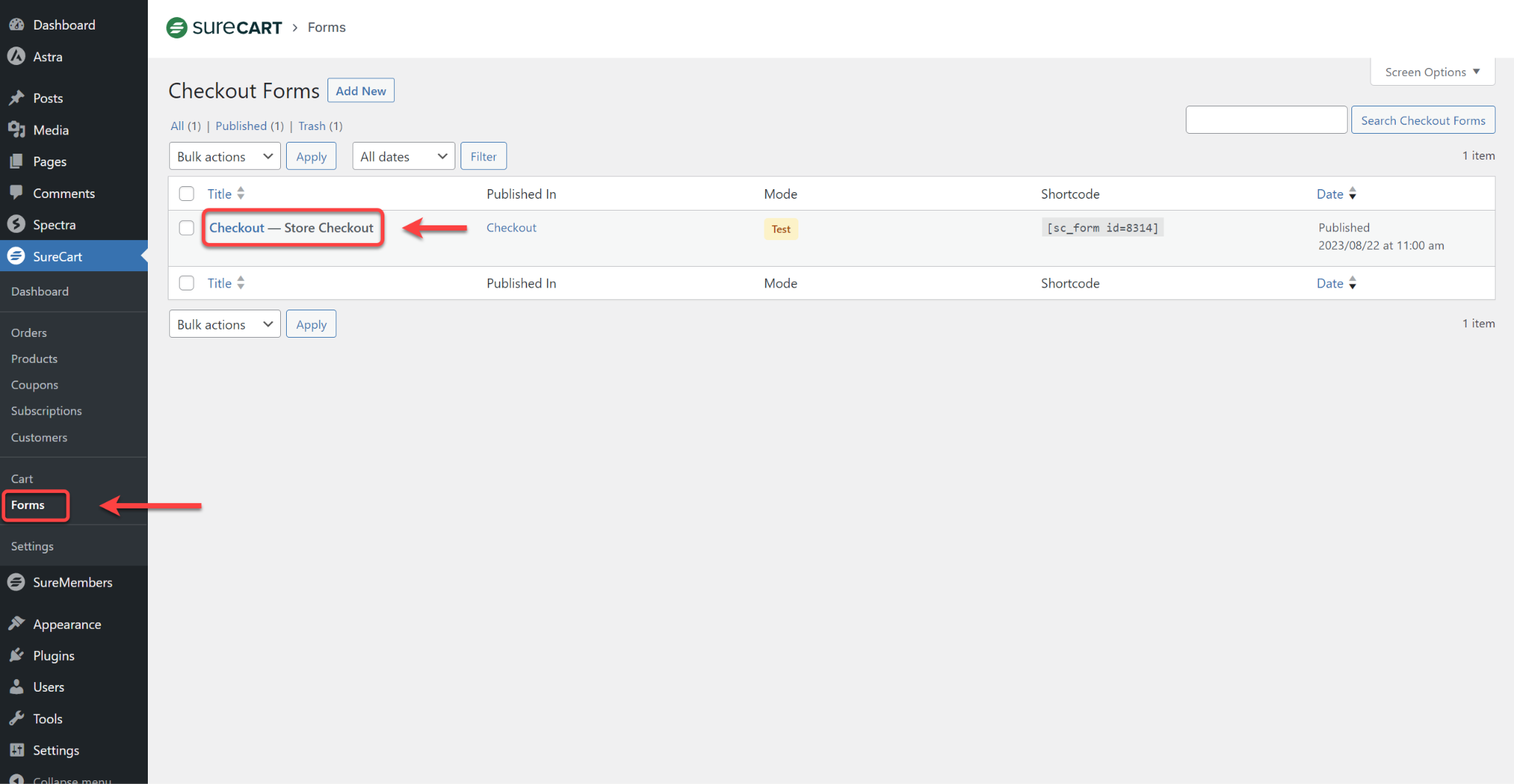This screenshot has height=784, width=1514.
Task: Open the Checkout — Store Checkout form
Action: [291, 228]
